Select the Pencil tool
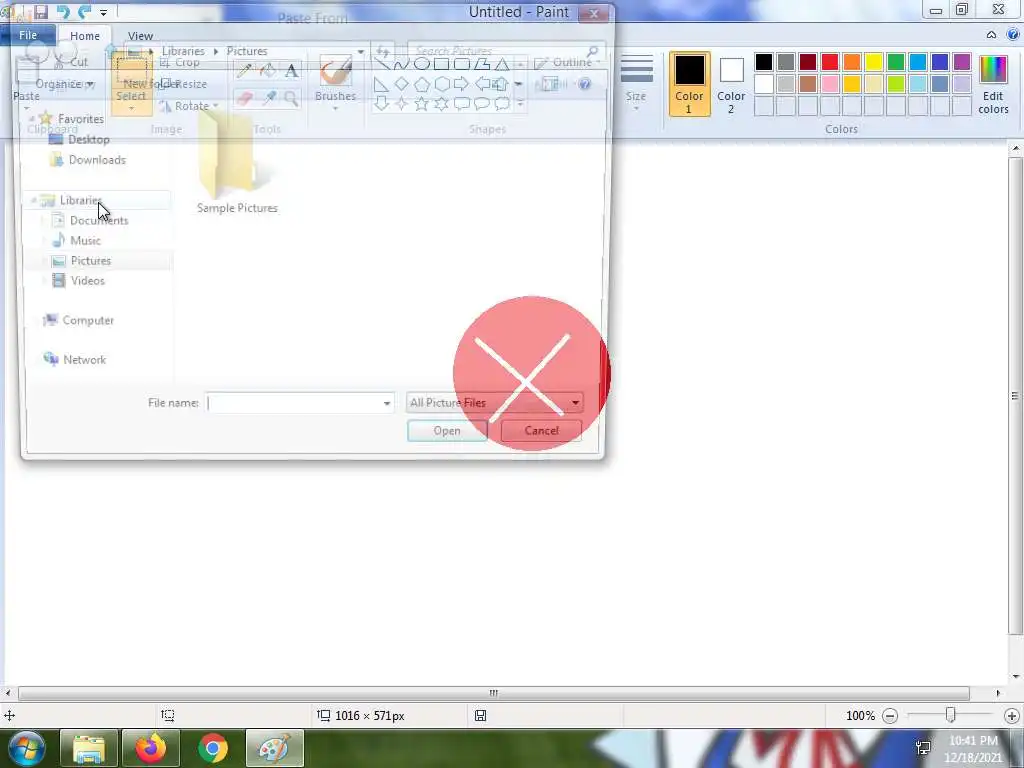Image resolution: width=1024 pixels, height=768 pixels. (244, 71)
